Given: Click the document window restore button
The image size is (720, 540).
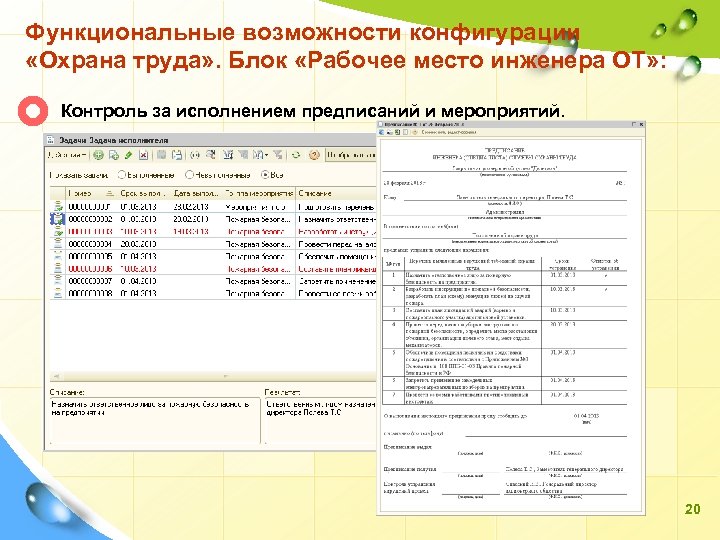Looking at the screenshot, I should click(634, 124).
